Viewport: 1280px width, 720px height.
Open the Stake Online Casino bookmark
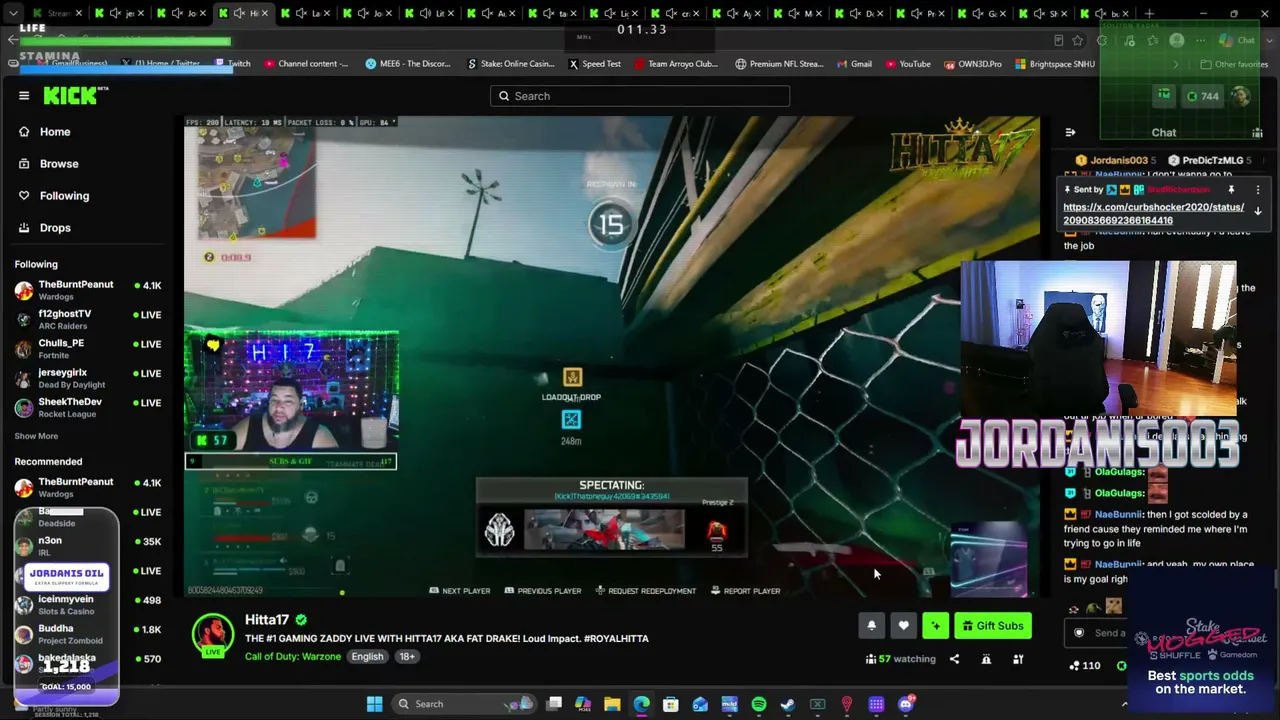[511, 64]
